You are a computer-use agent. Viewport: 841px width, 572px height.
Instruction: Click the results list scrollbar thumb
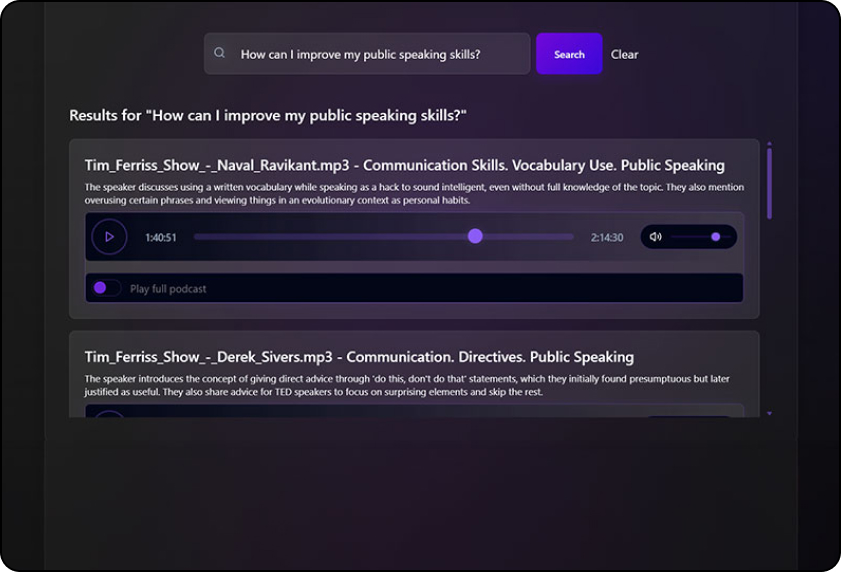coord(769,184)
